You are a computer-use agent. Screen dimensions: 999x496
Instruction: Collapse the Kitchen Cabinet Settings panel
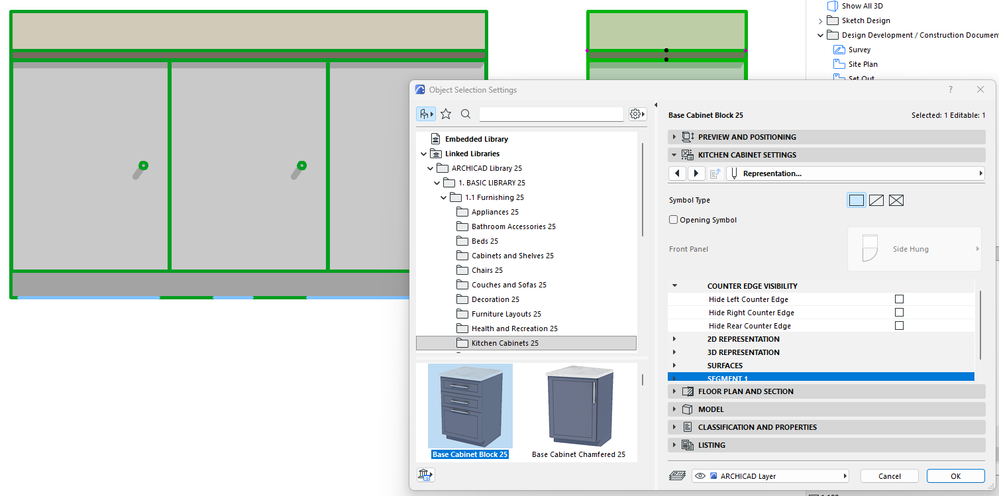click(675, 155)
